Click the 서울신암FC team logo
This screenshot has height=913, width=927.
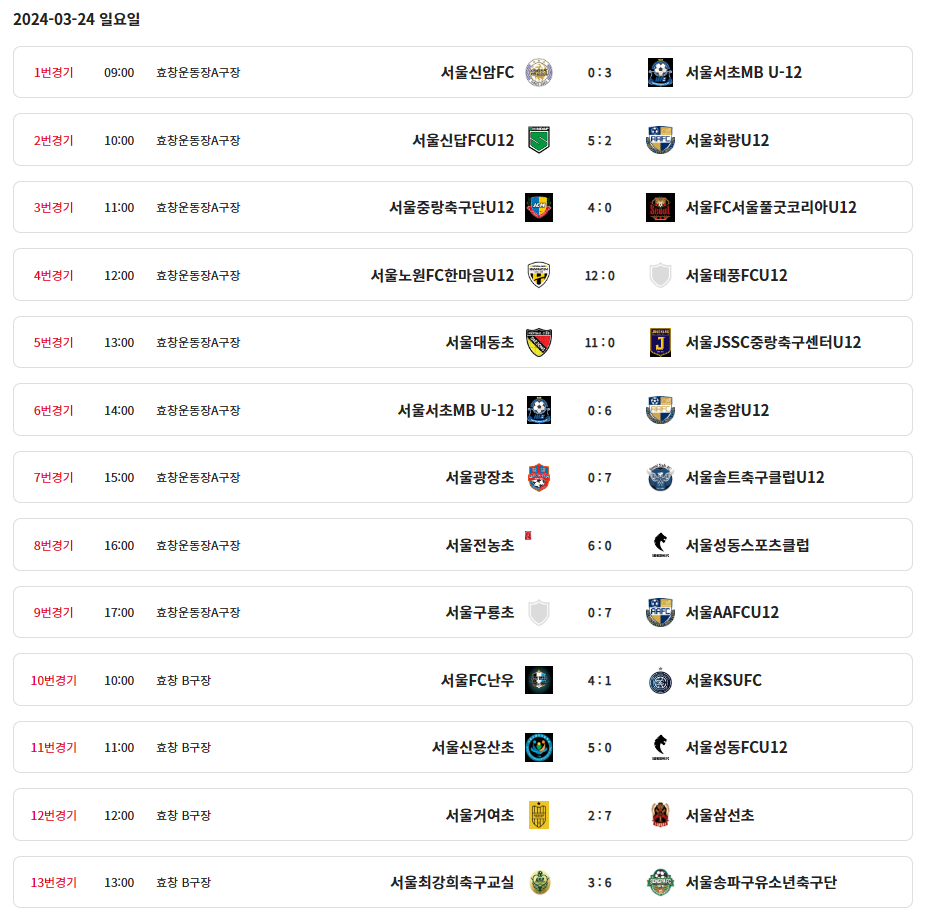(539, 72)
